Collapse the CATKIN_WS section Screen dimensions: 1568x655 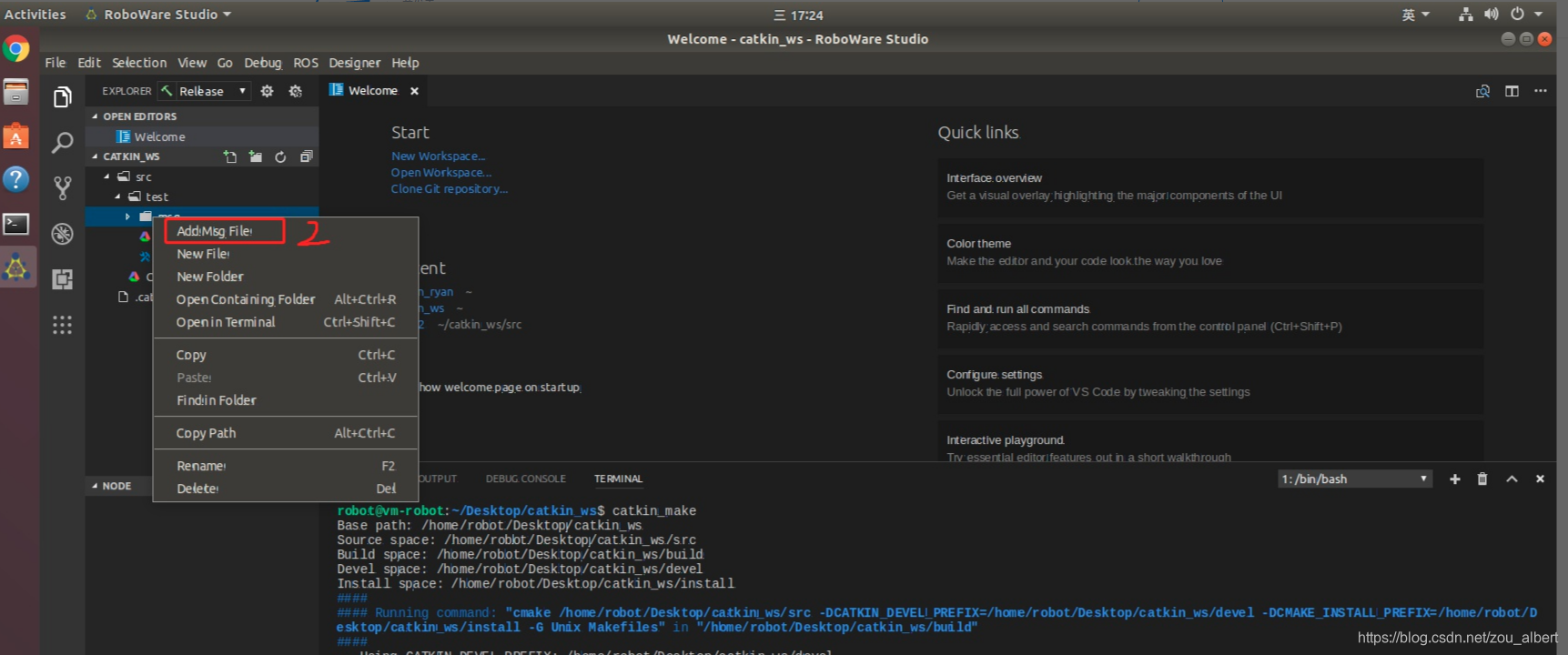[x=95, y=156]
